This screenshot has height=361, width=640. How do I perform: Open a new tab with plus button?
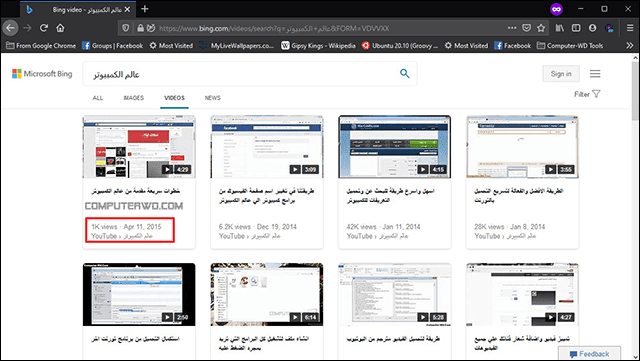tap(144, 9)
